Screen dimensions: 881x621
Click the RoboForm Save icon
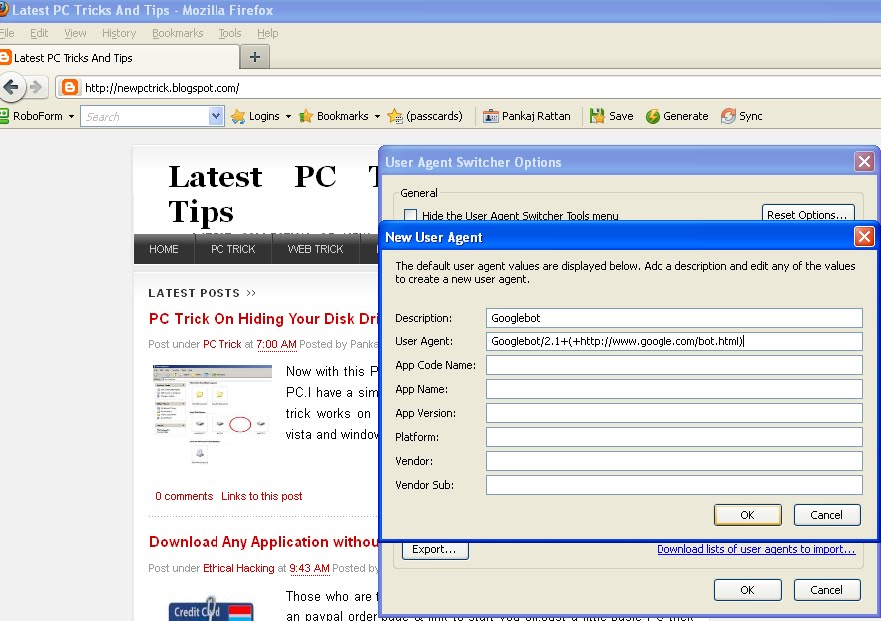point(597,116)
